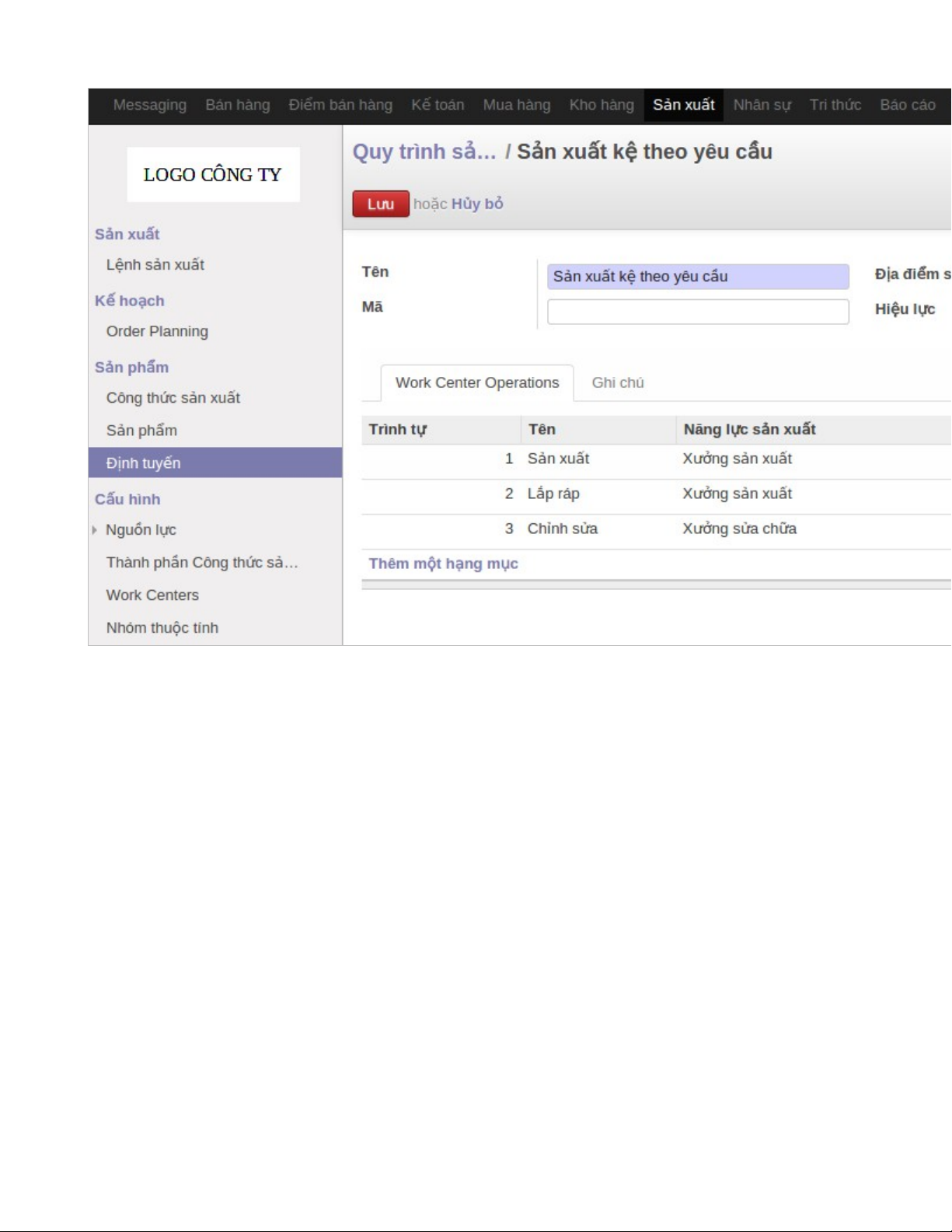Click sequence number 3 cell
The height and width of the screenshot is (1232, 952).
(x=509, y=529)
